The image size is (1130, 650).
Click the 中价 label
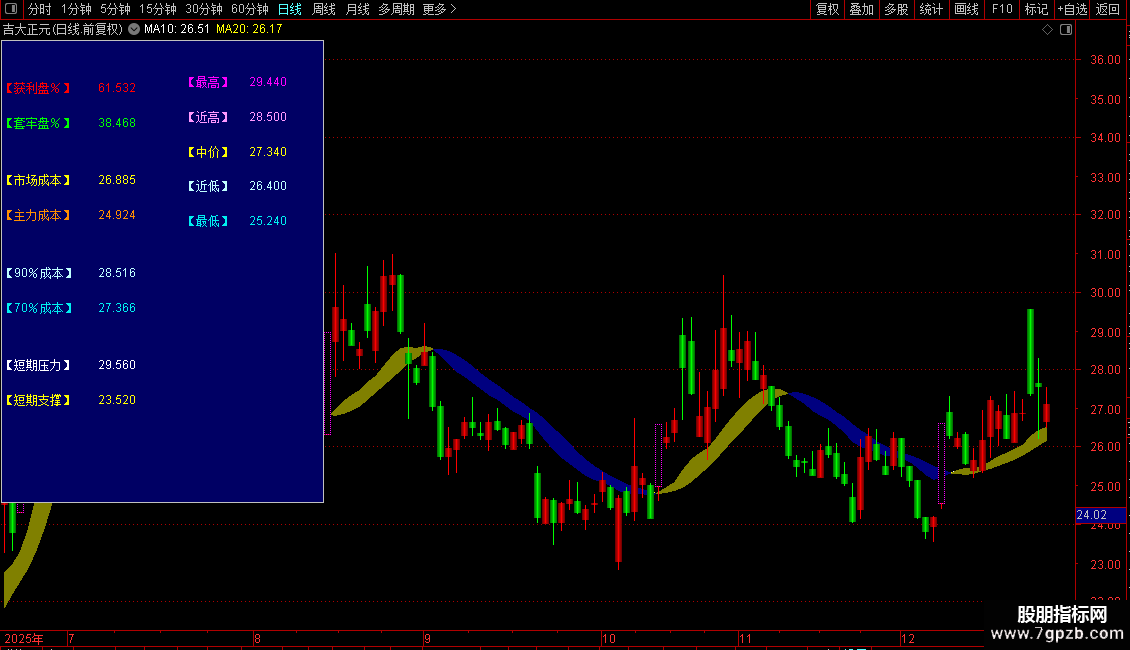208,152
